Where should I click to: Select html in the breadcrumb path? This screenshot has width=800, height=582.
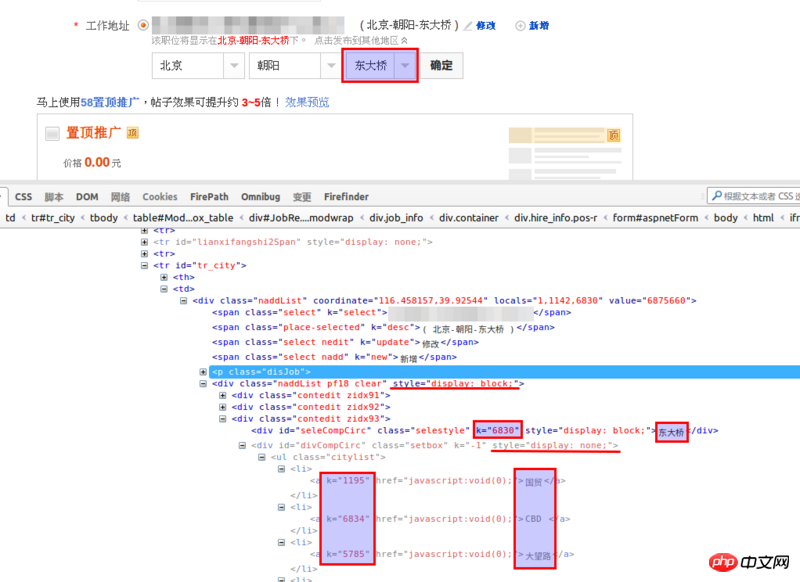pyautogui.click(x=763, y=218)
